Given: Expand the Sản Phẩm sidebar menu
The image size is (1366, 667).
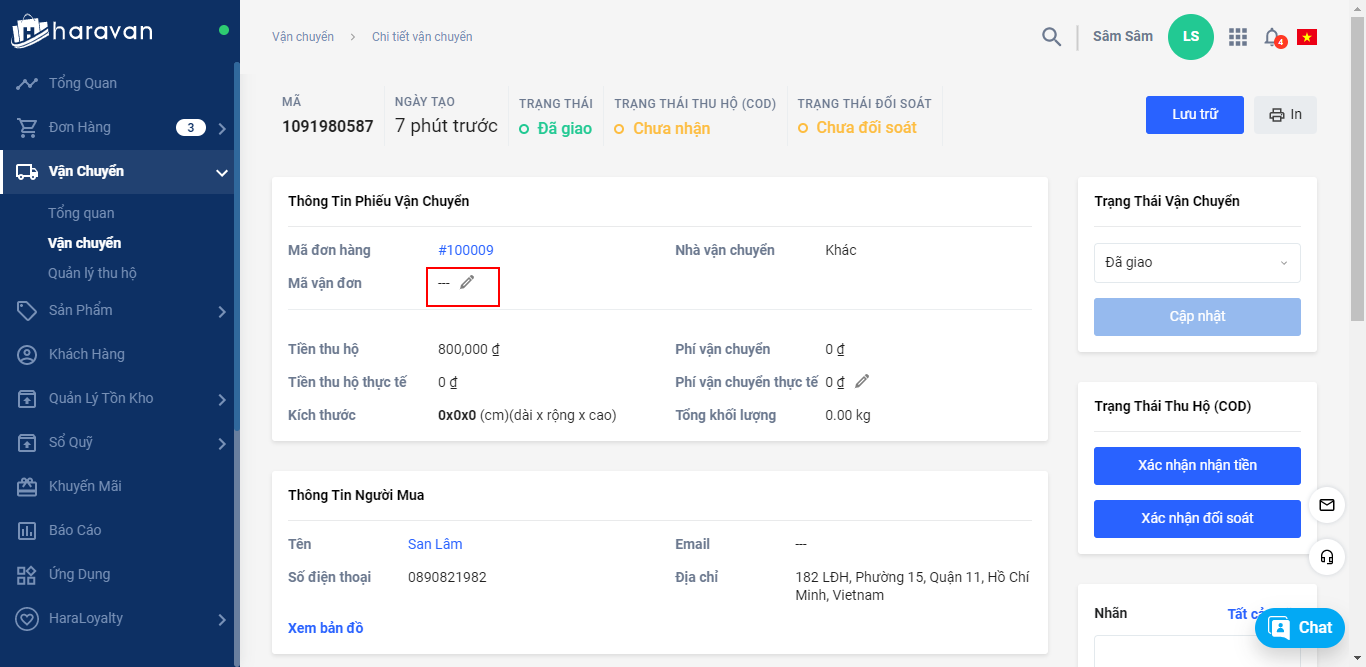Looking at the screenshot, I should click(x=222, y=311).
